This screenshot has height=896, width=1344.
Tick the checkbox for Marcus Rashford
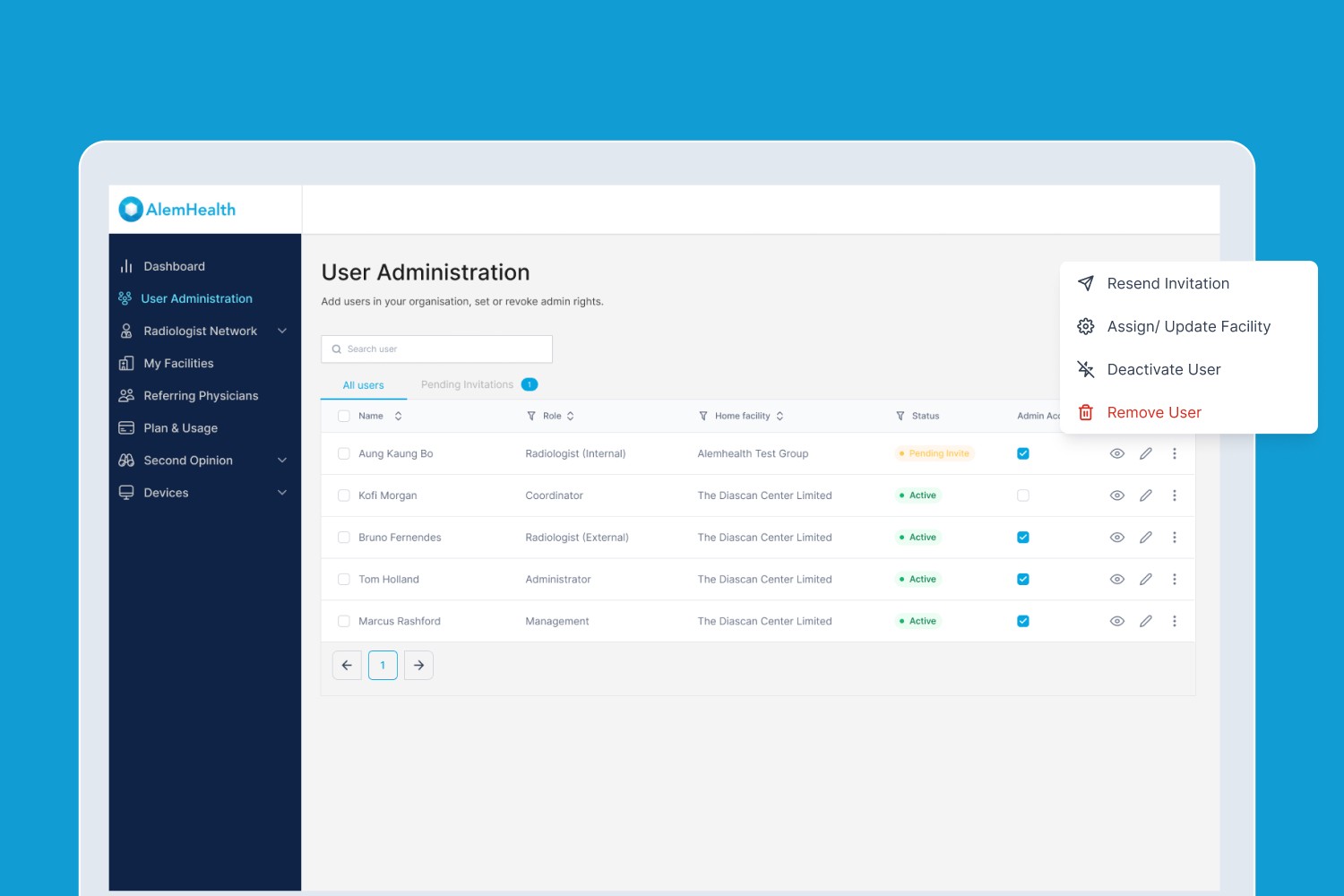pyautogui.click(x=344, y=621)
